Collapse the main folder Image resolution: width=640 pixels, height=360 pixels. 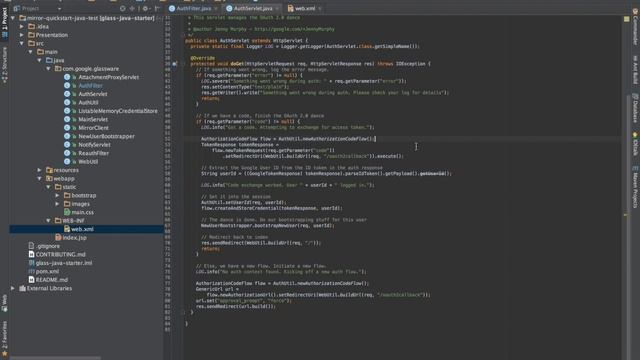(31, 52)
